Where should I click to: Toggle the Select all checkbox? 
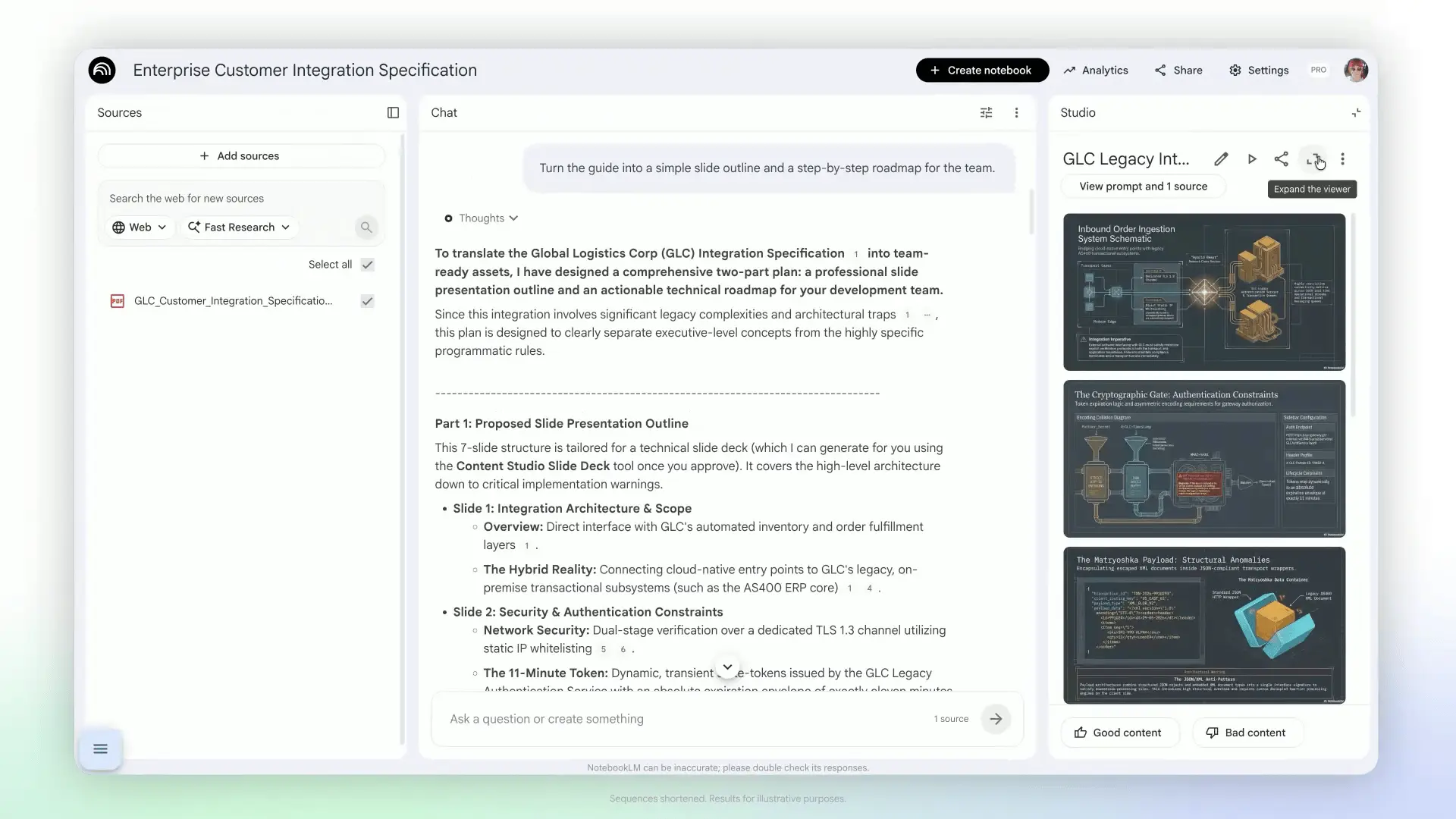click(368, 265)
